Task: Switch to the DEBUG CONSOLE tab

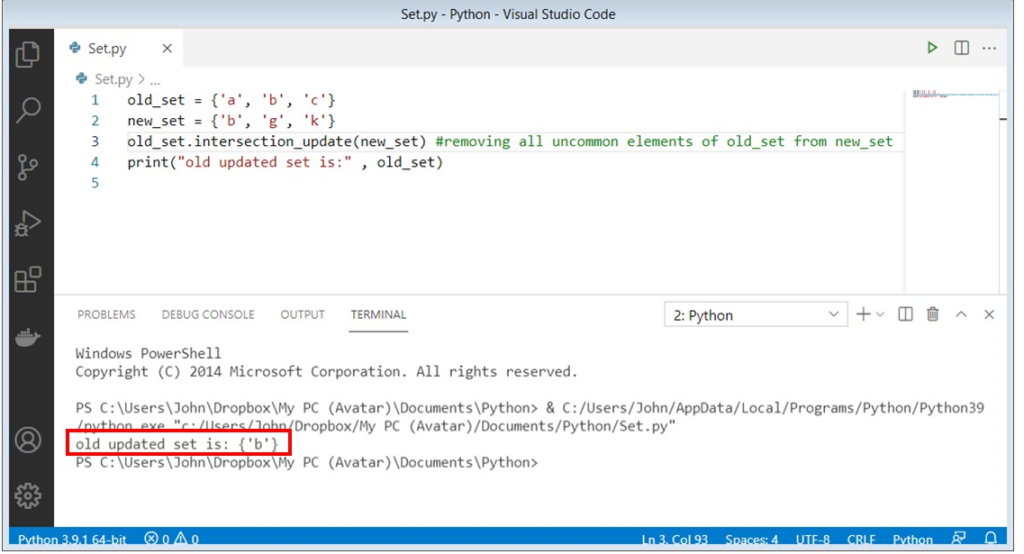Action: pos(208,314)
